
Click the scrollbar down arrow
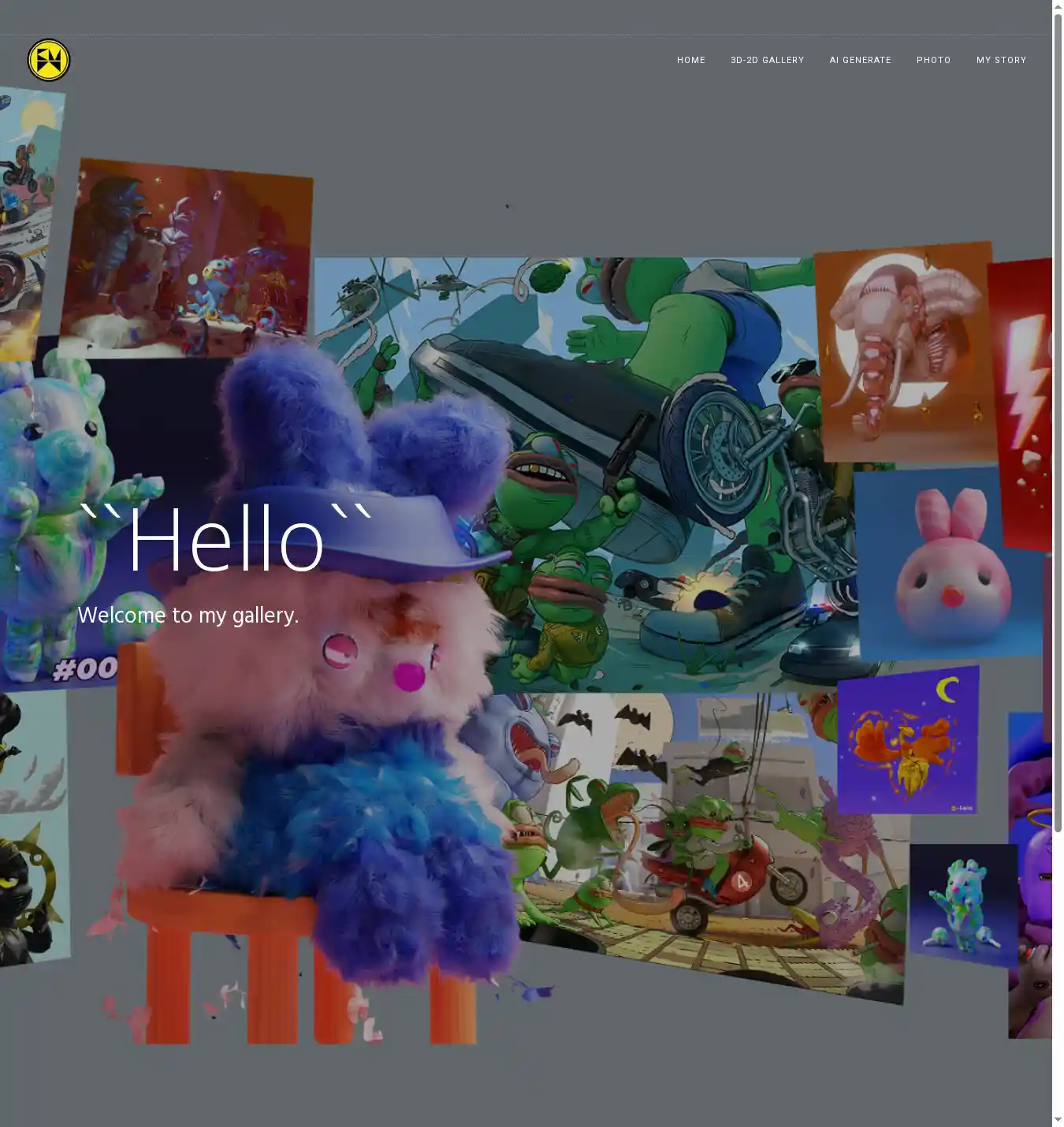pos(1058,1120)
